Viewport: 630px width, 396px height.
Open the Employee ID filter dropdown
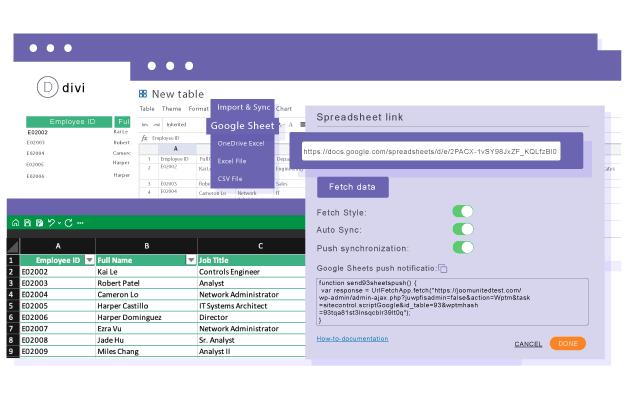pos(90,260)
